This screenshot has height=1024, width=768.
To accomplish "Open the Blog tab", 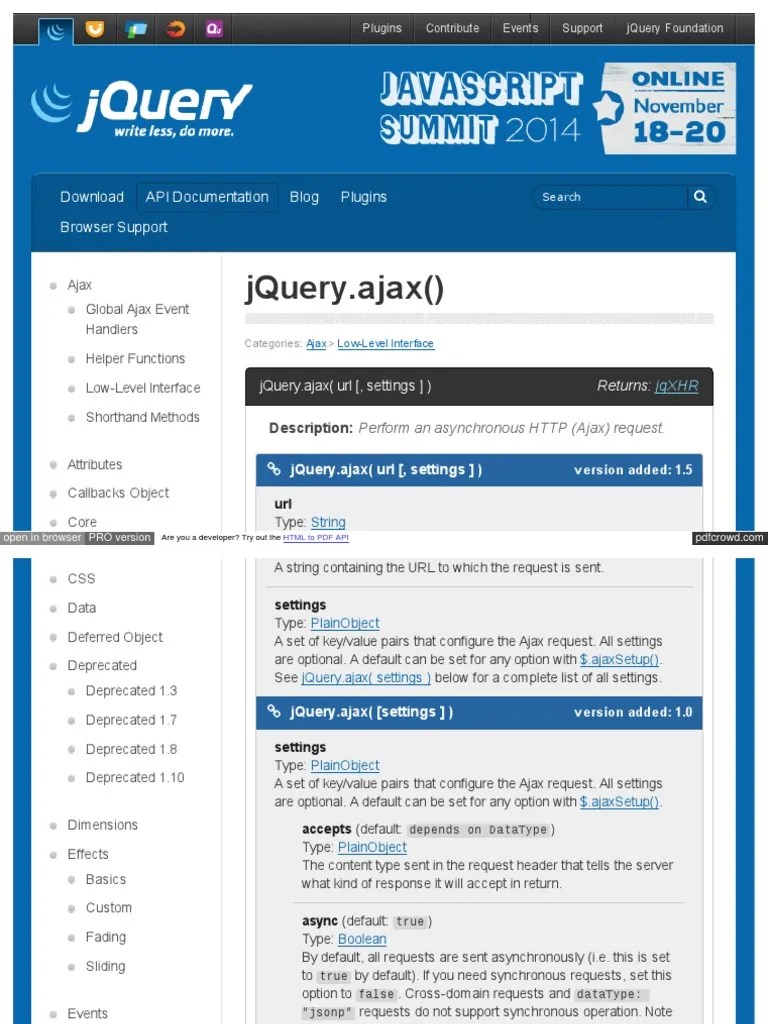I will click(x=304, y=197).
